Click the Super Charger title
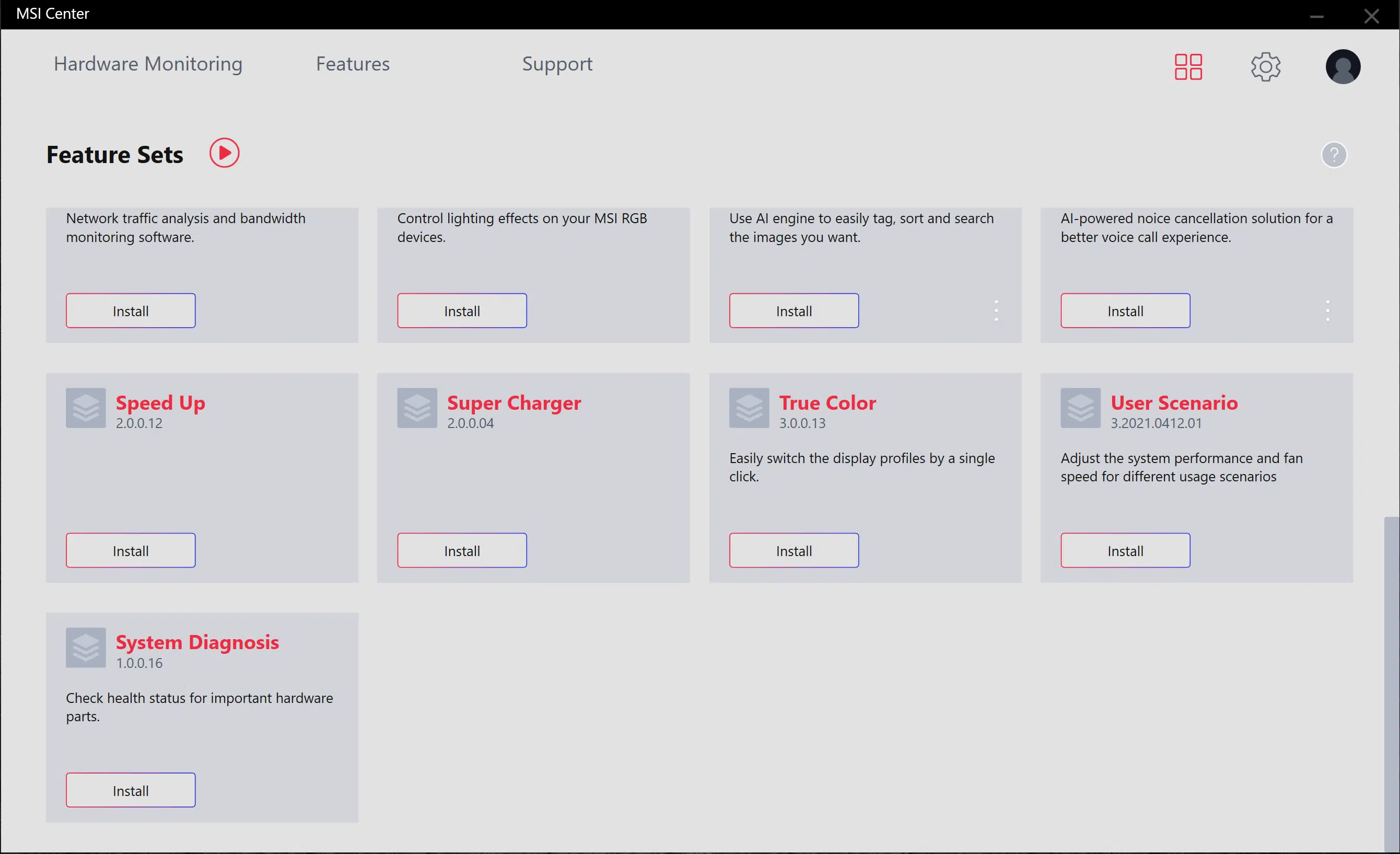 point(514,403)
